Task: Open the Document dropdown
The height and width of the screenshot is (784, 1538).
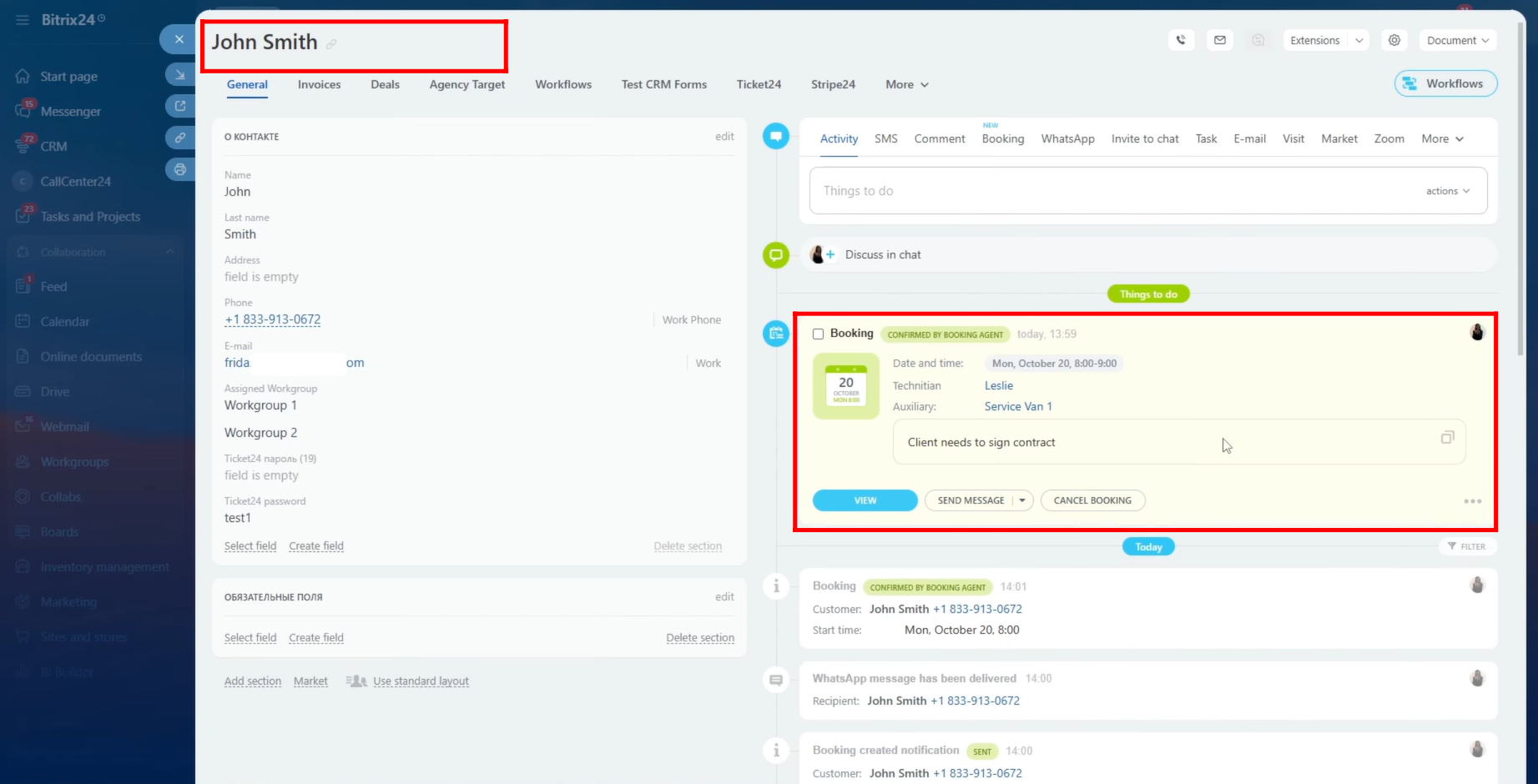Action: [x=1457, y=40]
